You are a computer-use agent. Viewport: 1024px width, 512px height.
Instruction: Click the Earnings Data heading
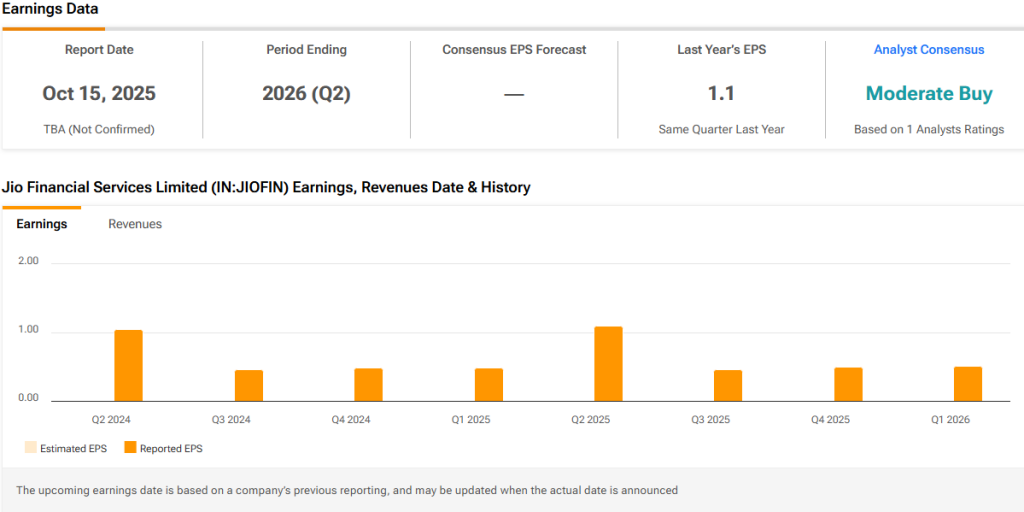click(50, 9)
